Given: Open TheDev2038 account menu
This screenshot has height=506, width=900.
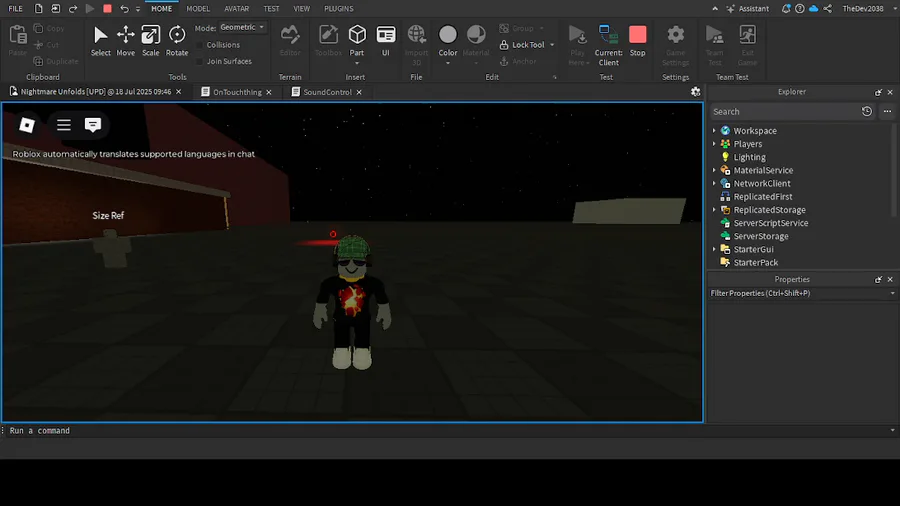Looking at the screenshot, I should pos(863,9).
